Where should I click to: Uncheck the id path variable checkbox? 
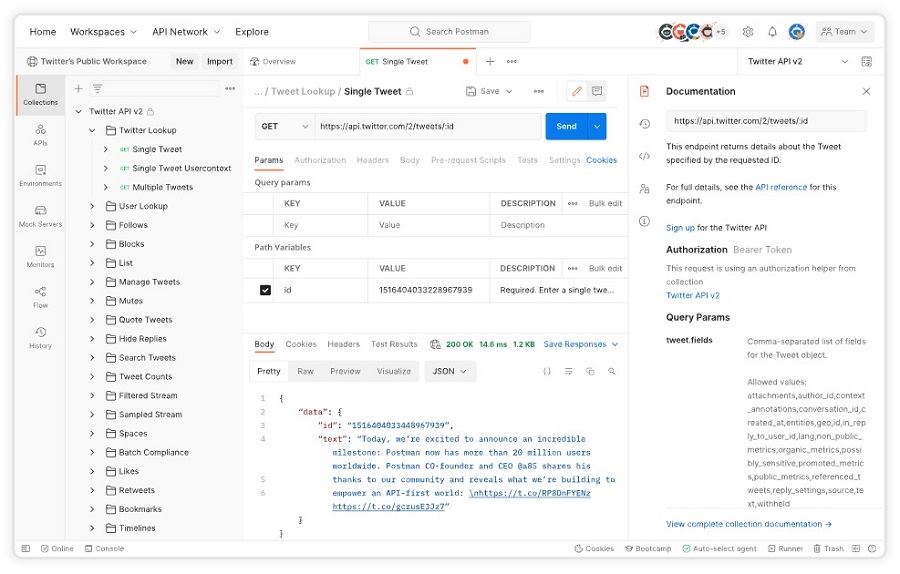pos(265,290)
